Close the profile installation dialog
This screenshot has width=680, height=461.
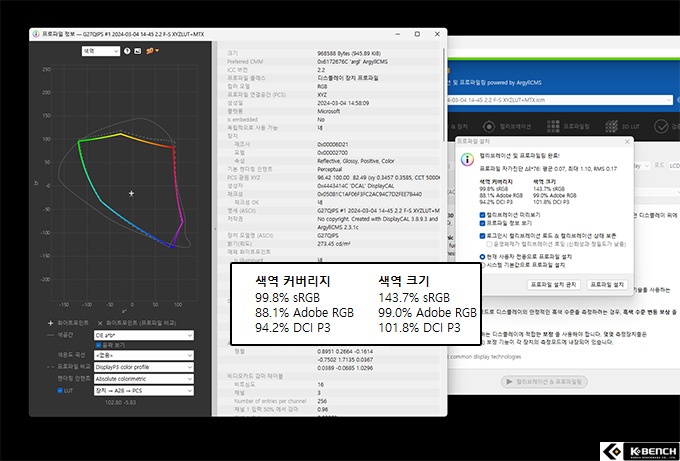[x=627, y=141]
